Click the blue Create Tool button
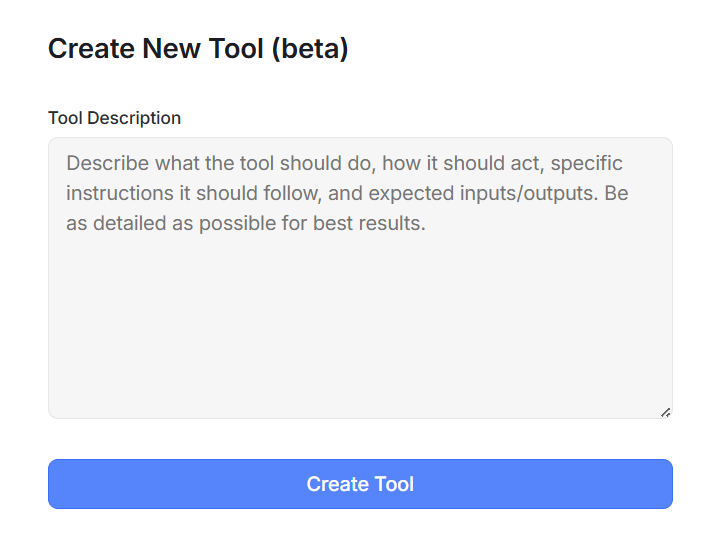Screen dimensions: 726x552 [x=360, y=484]
